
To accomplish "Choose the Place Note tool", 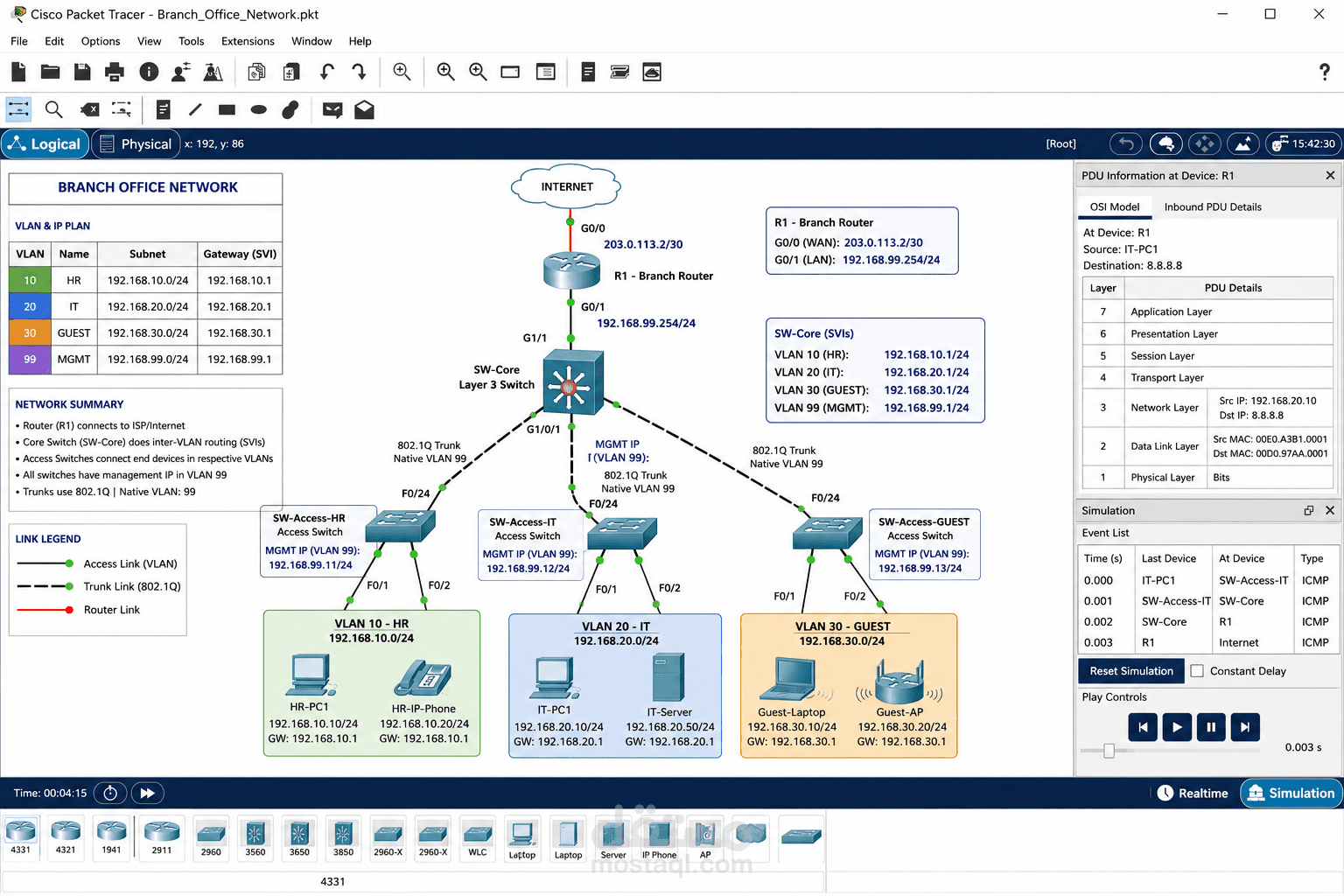I will coord(163,109).
